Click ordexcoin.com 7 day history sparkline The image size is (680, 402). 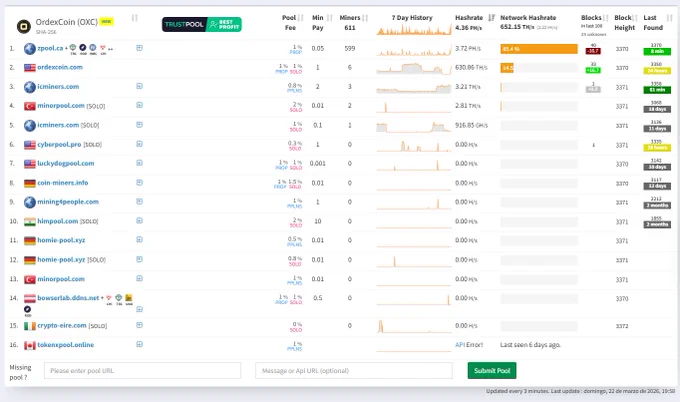point(414,68)
